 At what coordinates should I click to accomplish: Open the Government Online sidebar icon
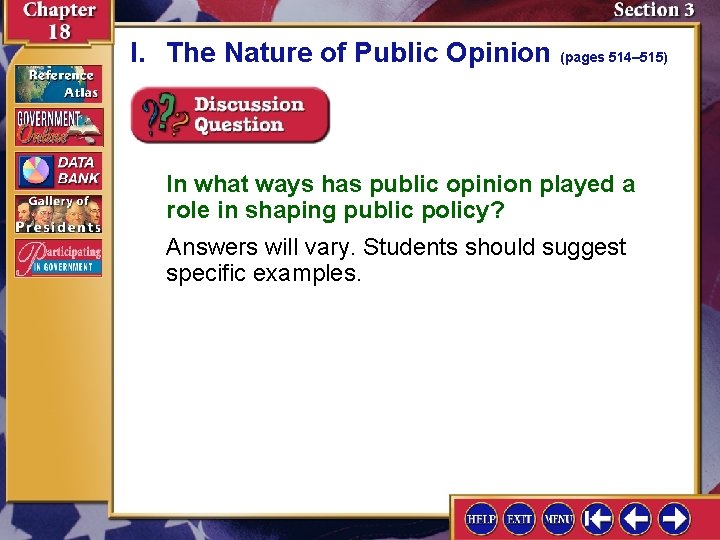click(59, 127)
